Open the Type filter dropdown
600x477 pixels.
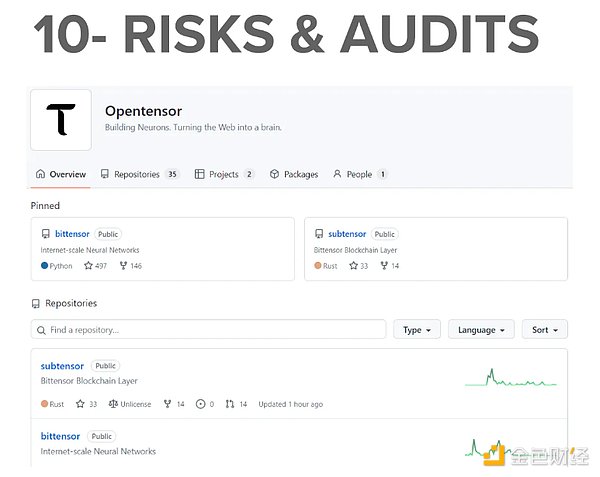(416, 329)
